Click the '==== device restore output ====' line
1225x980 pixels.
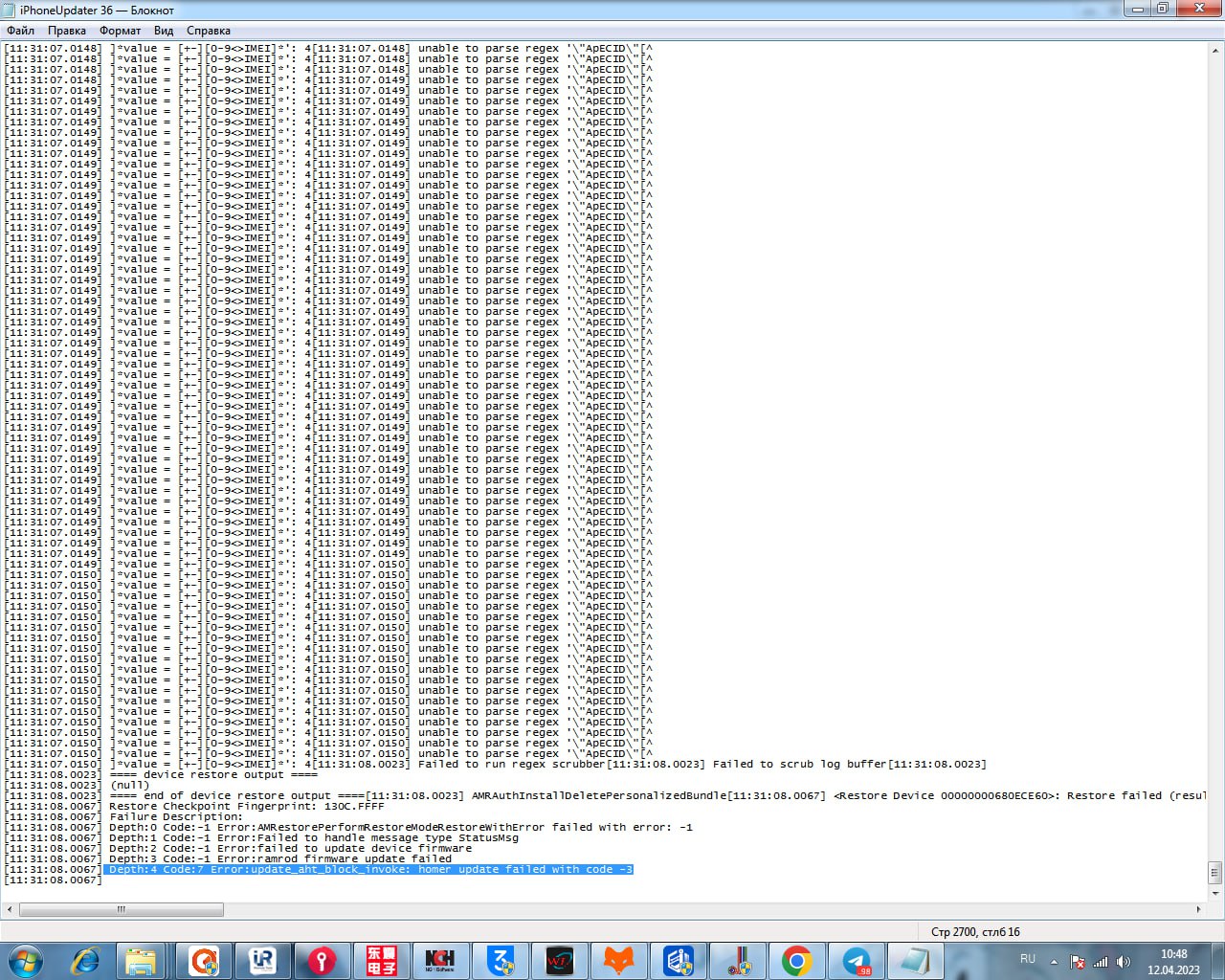213,775
